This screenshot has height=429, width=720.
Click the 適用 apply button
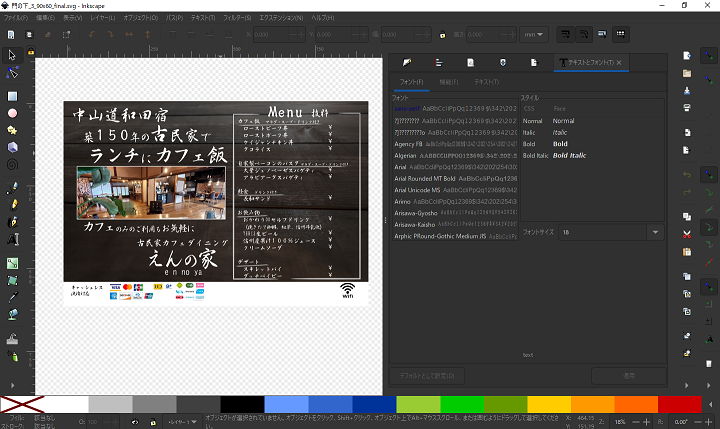pos(629,376)
